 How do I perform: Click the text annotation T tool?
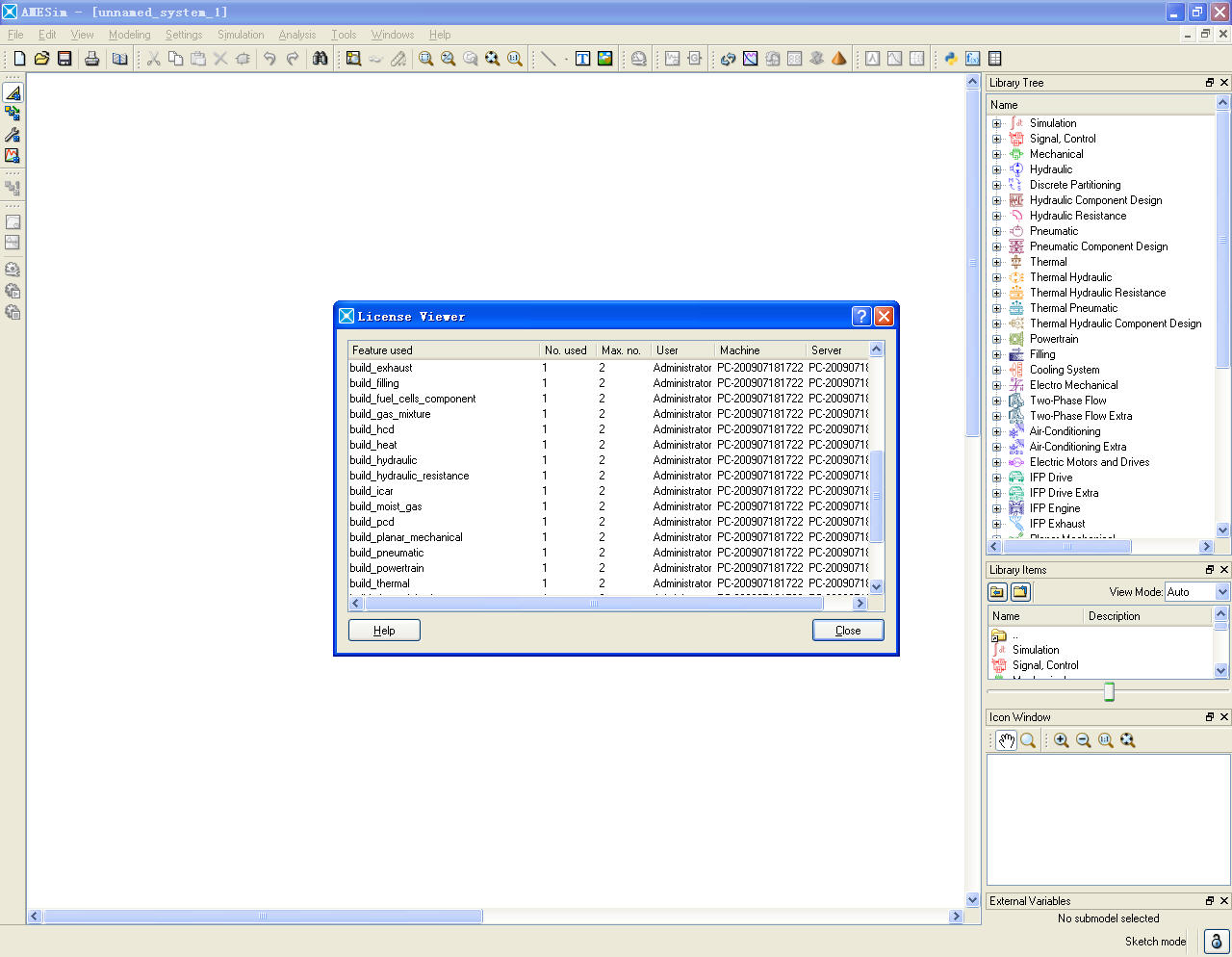pyautogui.click(x=582, y=59)
